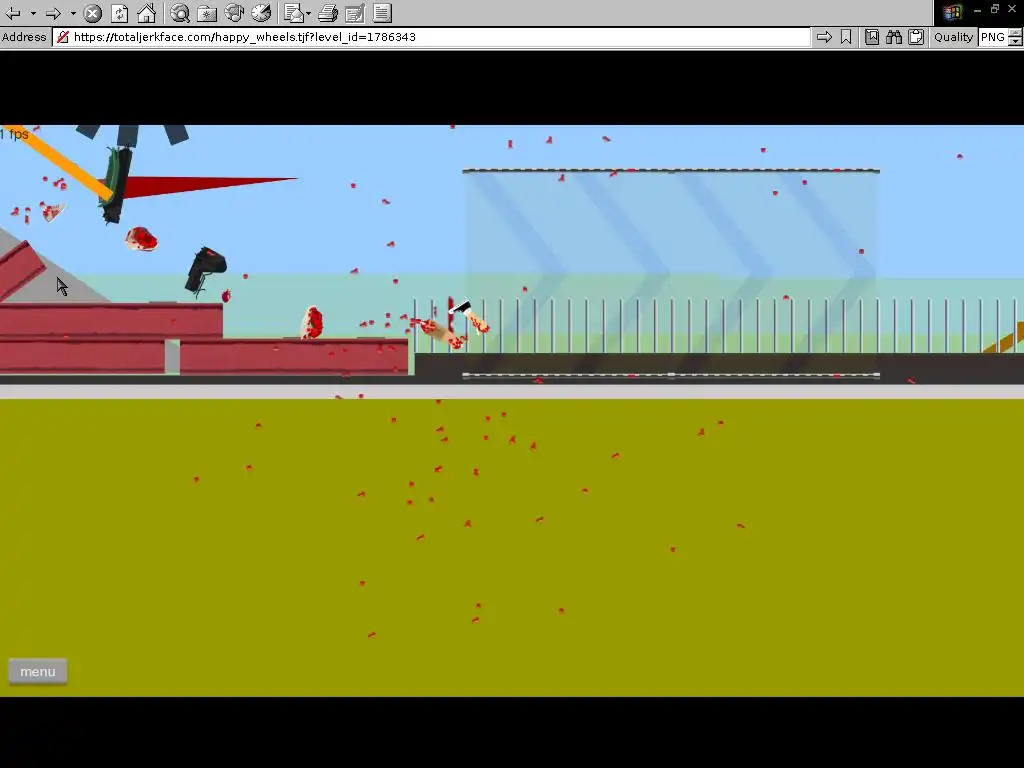Go to the Home page icon
The width and height of the screenshot is (1024, 768).
[x=146, y=13]
